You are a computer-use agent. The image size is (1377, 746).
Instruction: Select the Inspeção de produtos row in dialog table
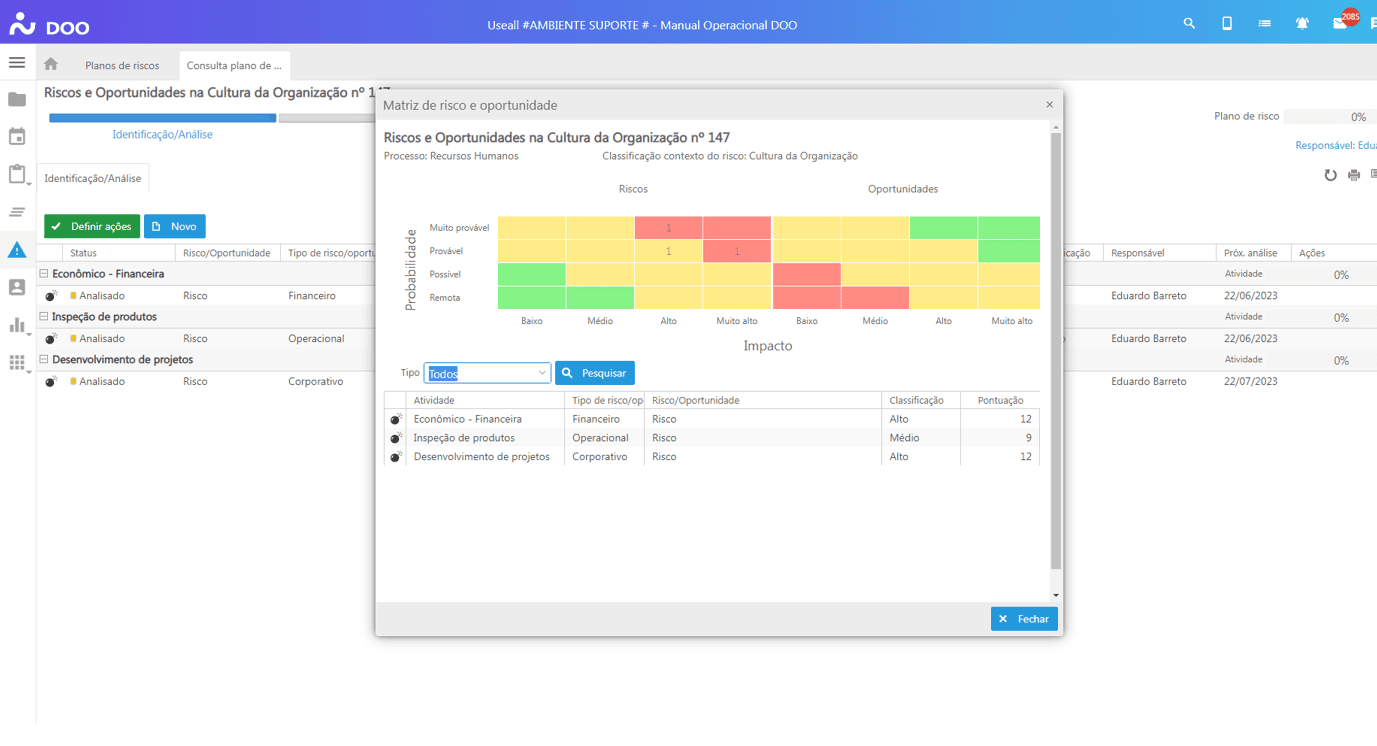coord(464,438)
